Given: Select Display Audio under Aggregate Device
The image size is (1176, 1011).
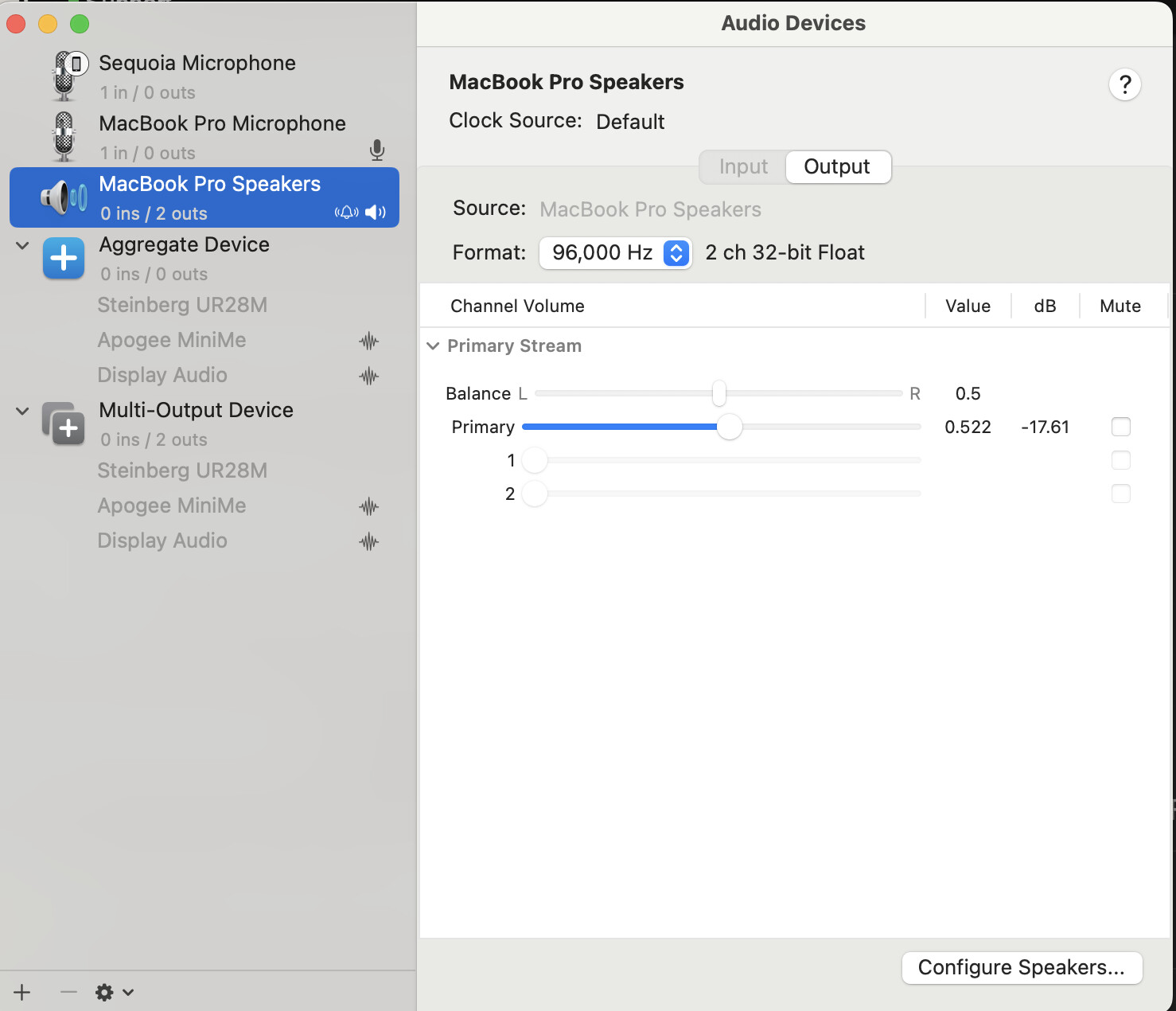Looking at the screenshot, I should [162, 375].
